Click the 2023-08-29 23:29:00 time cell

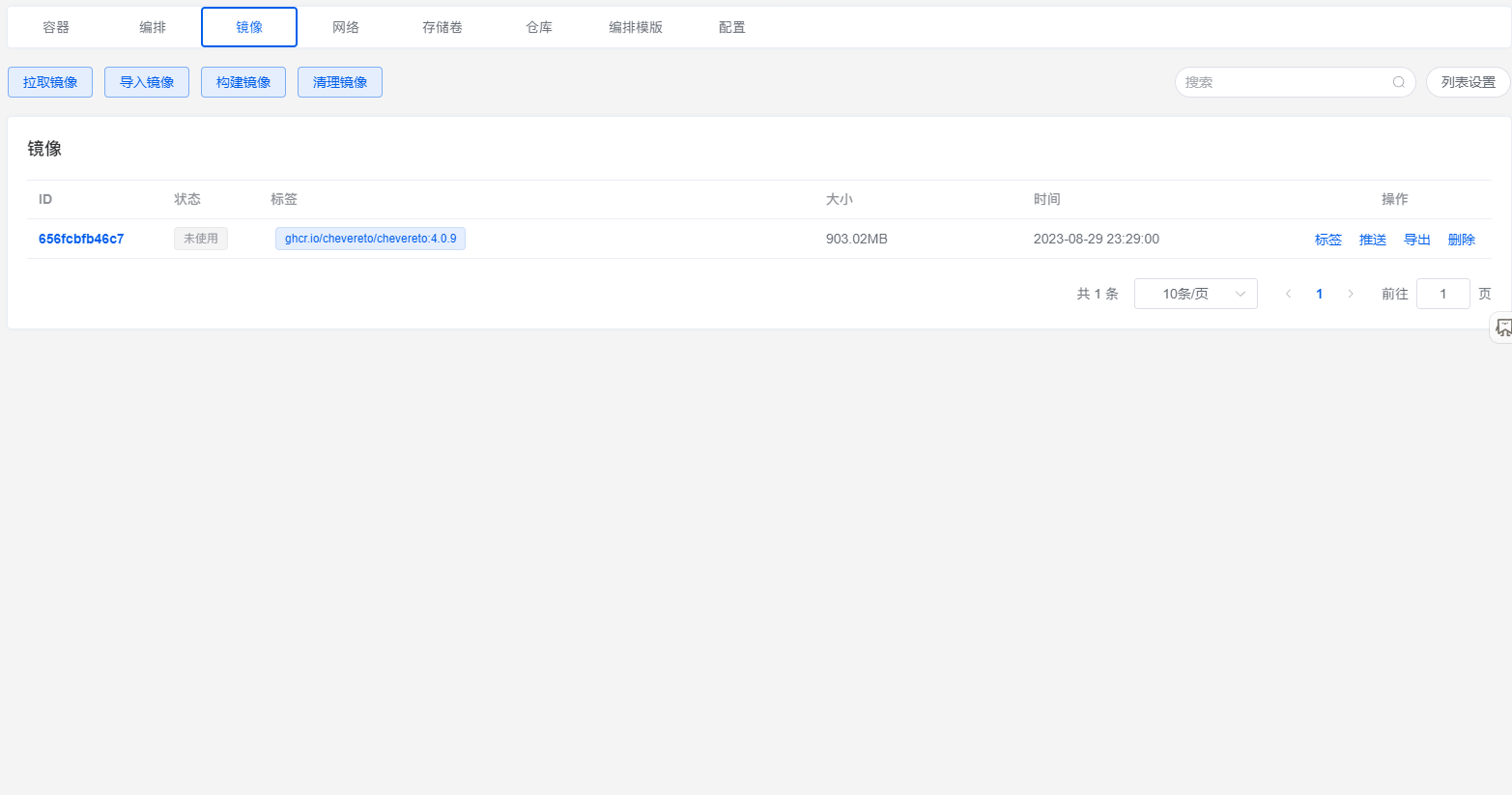coord(1097,239)
